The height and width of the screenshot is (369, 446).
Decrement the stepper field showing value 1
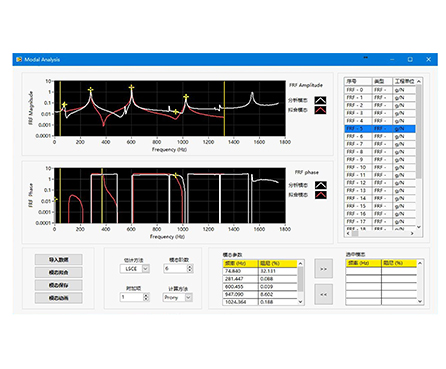point(146,299)
